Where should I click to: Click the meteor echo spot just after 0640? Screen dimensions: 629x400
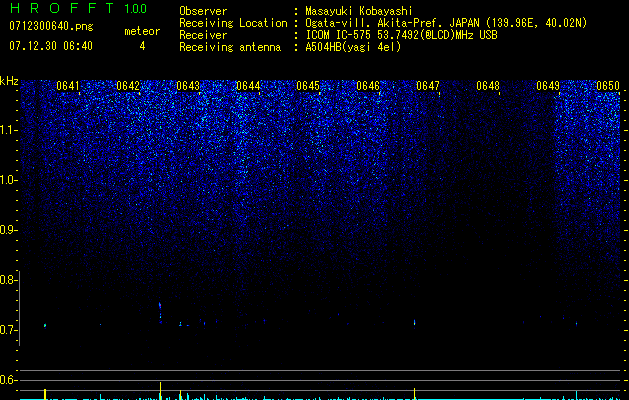tap(45, 325)
